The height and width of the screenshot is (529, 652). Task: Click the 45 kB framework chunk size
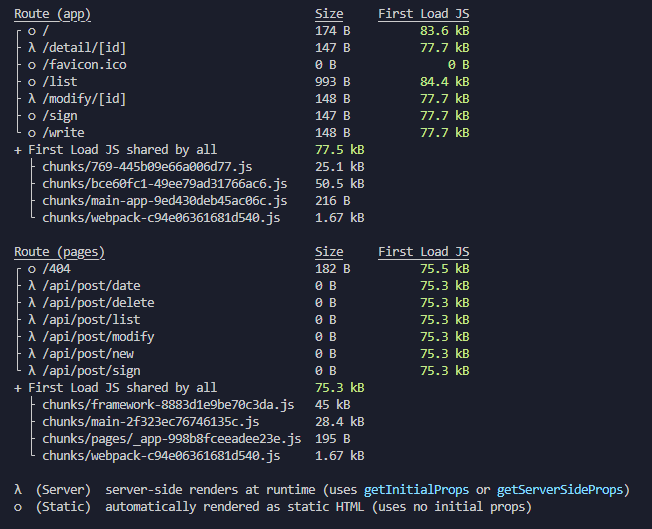[x=333, y=405]
